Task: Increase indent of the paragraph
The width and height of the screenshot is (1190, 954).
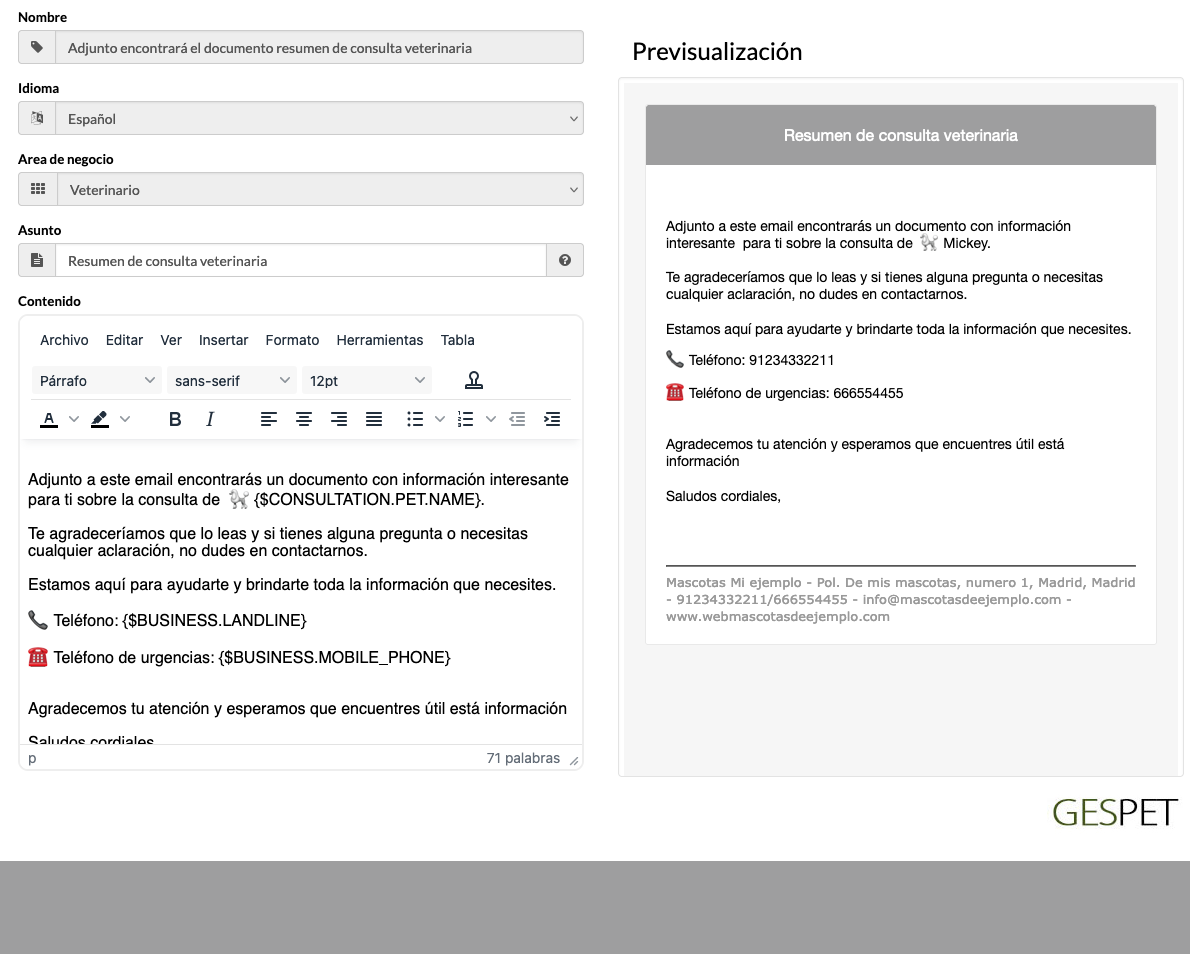Action: tap(552, 419)
